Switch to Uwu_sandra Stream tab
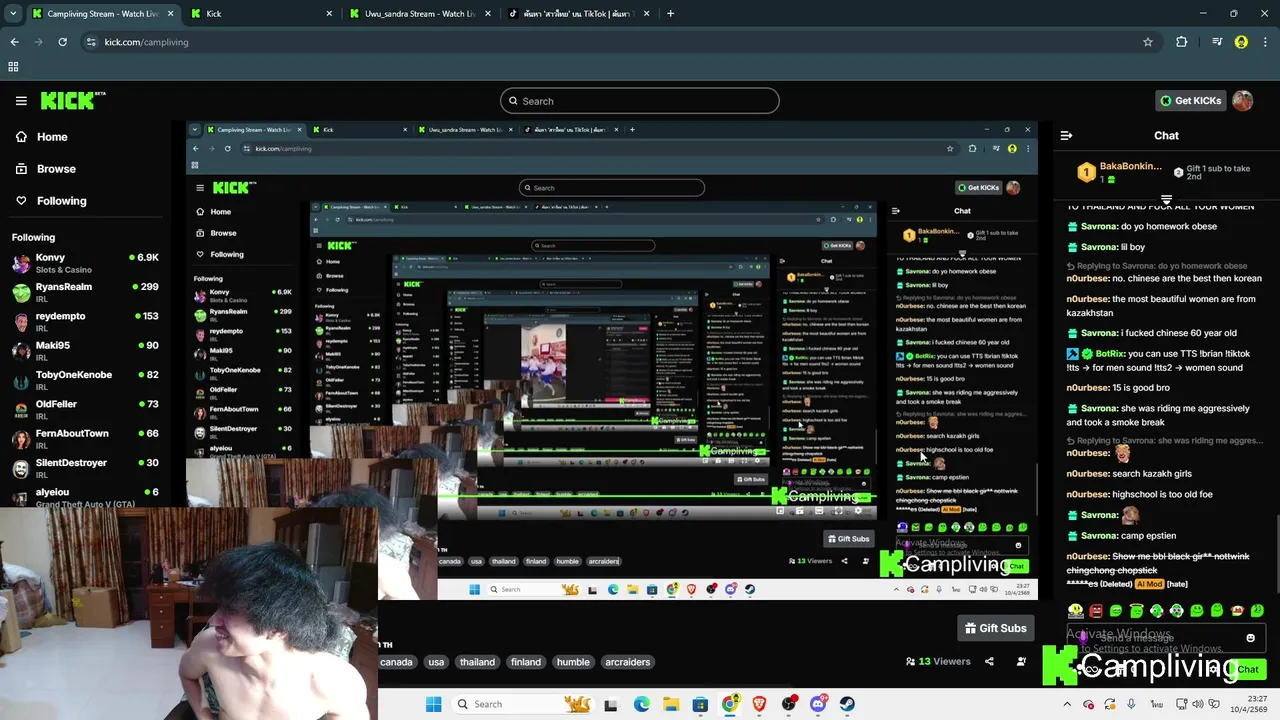 click(x=420, y=14)
